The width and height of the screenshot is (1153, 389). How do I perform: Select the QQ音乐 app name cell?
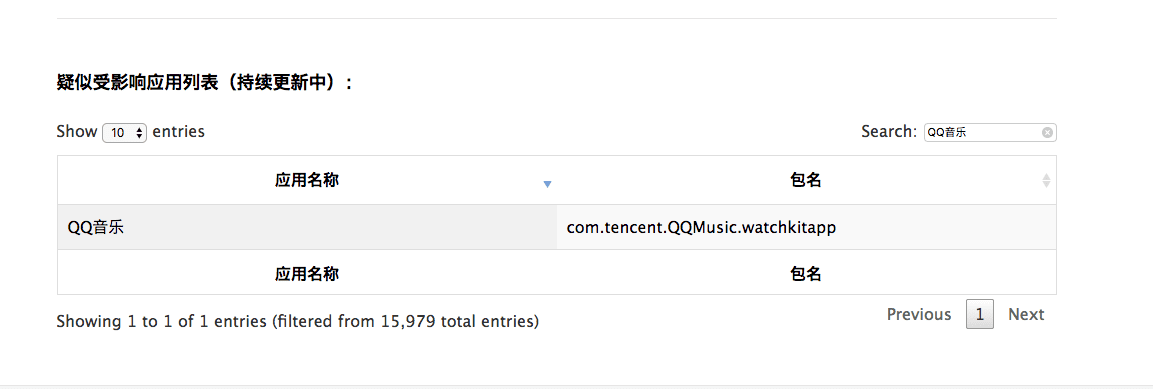click(x=307, y=227)
